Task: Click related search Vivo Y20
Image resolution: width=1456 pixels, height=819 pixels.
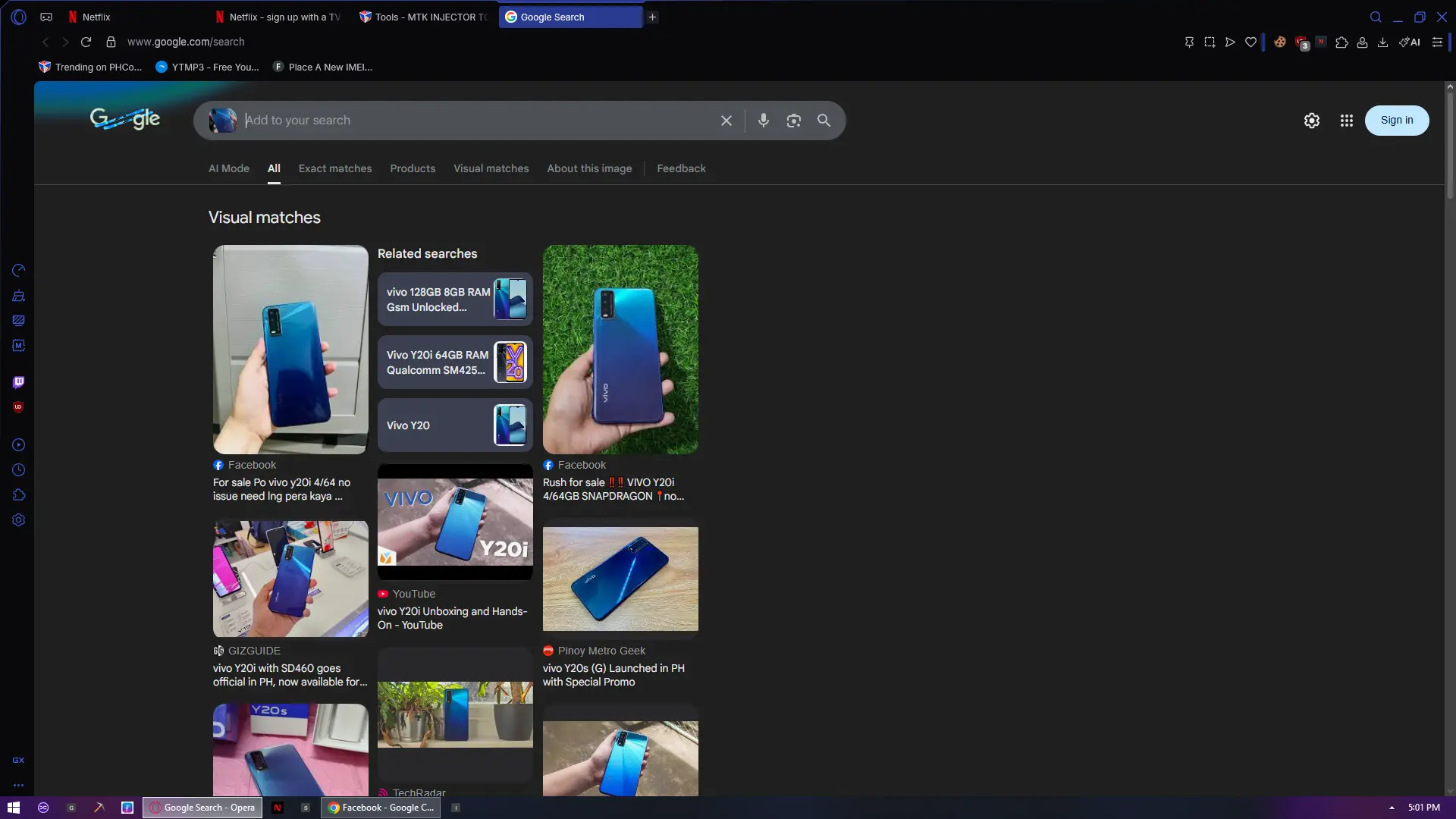Action: click(x=455, y=425)
